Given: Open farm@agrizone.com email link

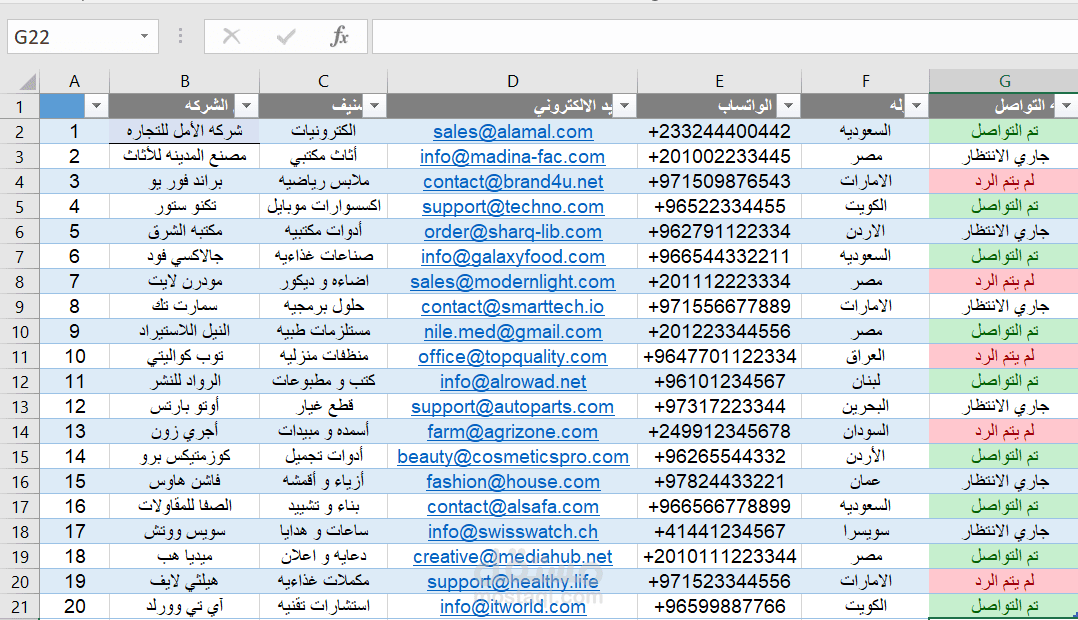Looking at the screenshot, I should pyautogui.click(x=512, y=432).
